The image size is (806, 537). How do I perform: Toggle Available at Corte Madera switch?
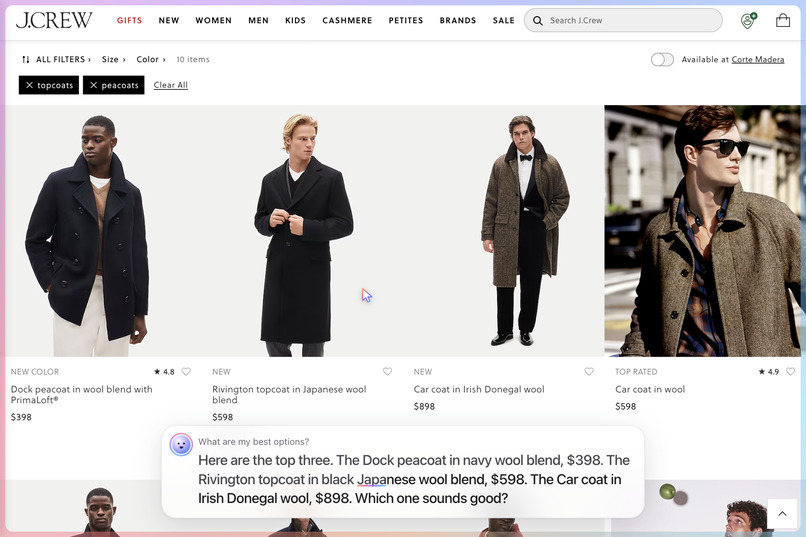coord(662,60)
